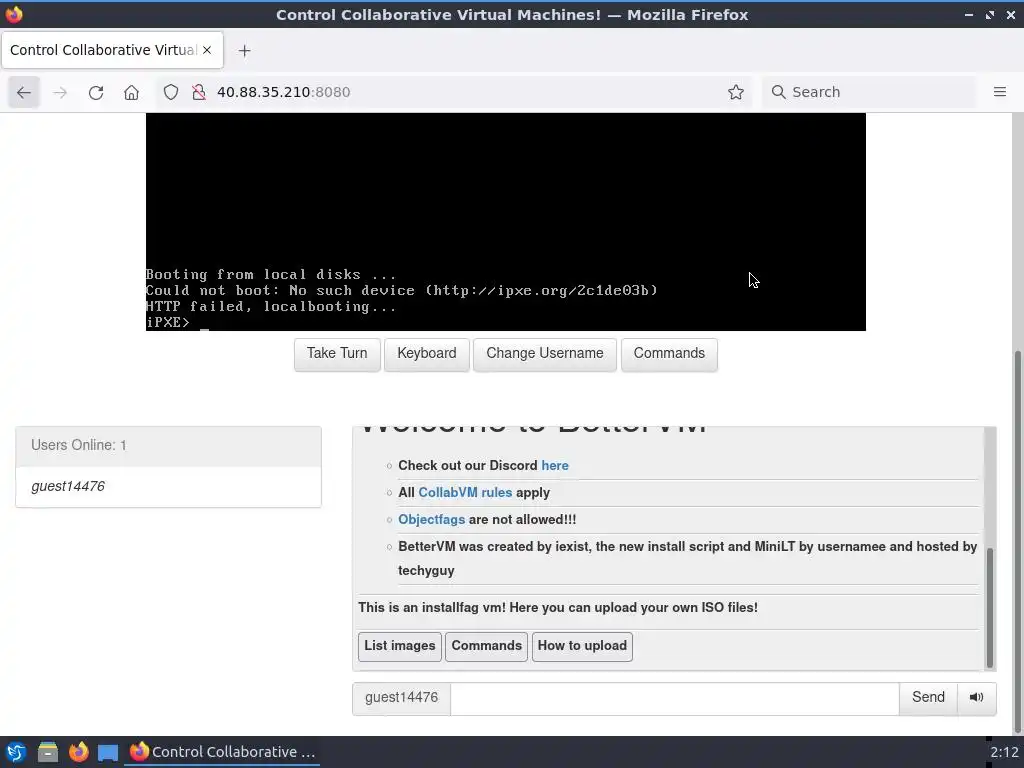Click Take Turn button
This screenshot has height=768, width=1024.
pyautogui.click(x=337, y=354)
